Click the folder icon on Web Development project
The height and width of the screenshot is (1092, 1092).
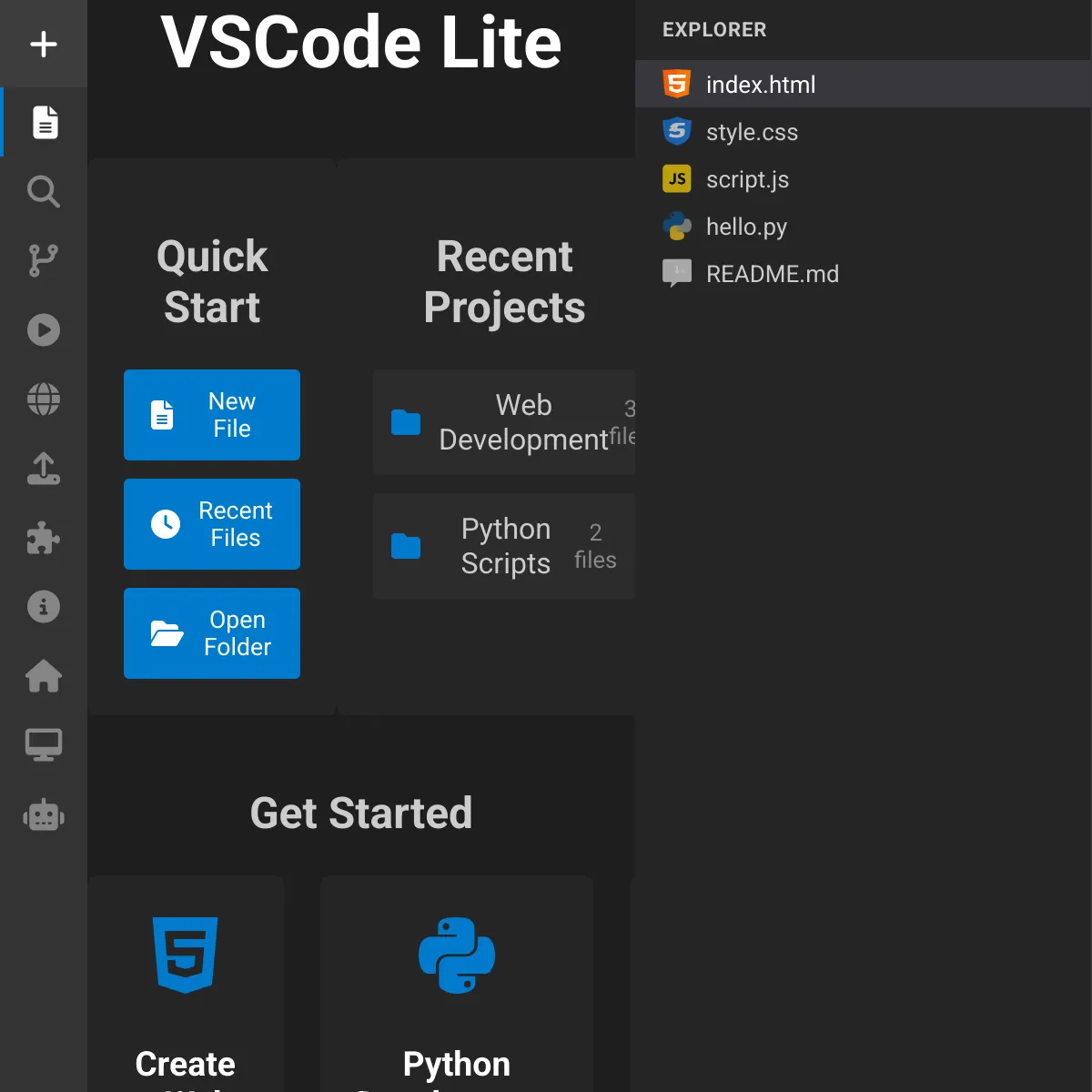point(406,422)
